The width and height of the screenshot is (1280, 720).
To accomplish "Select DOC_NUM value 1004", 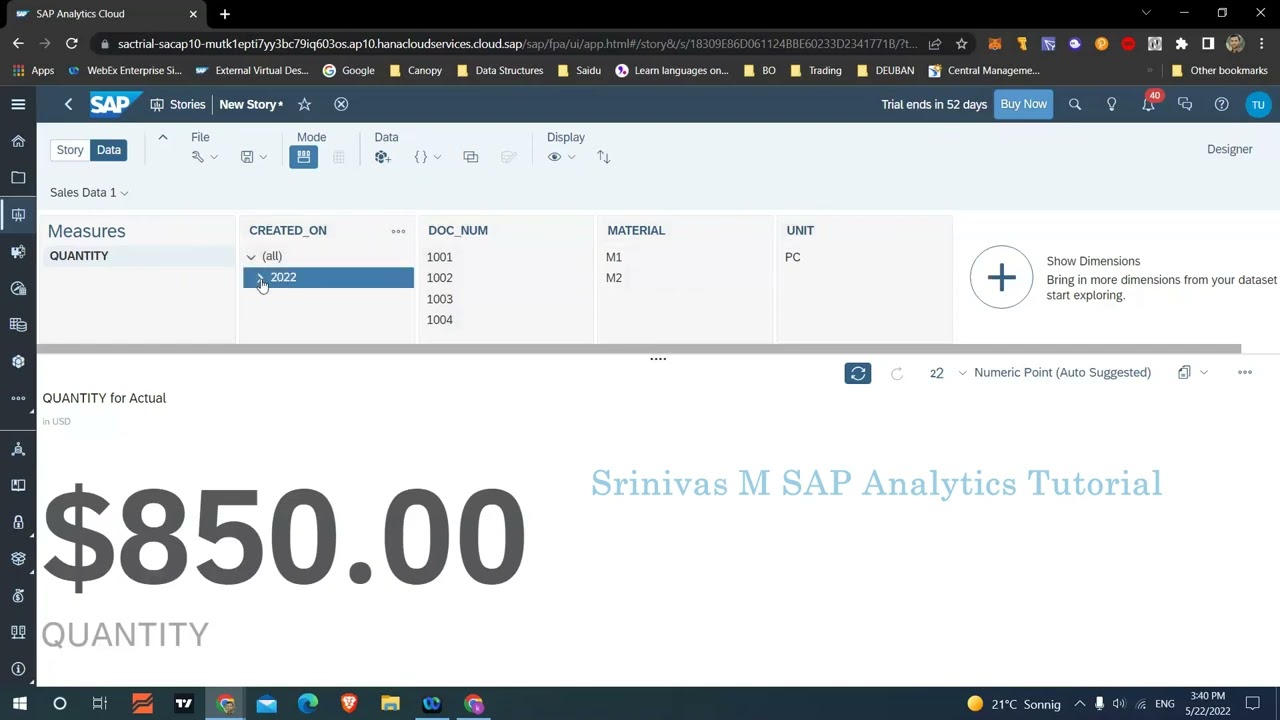I will 439,320.
